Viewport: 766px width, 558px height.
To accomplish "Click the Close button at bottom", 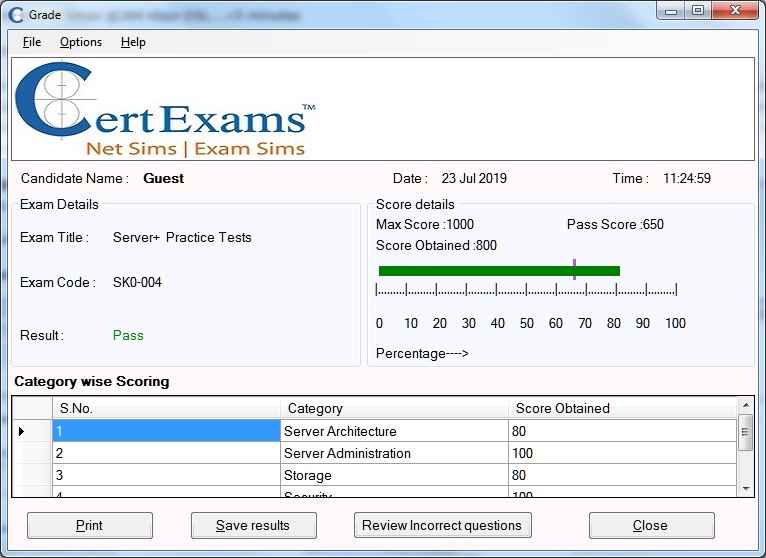I will tap(652, 525).
